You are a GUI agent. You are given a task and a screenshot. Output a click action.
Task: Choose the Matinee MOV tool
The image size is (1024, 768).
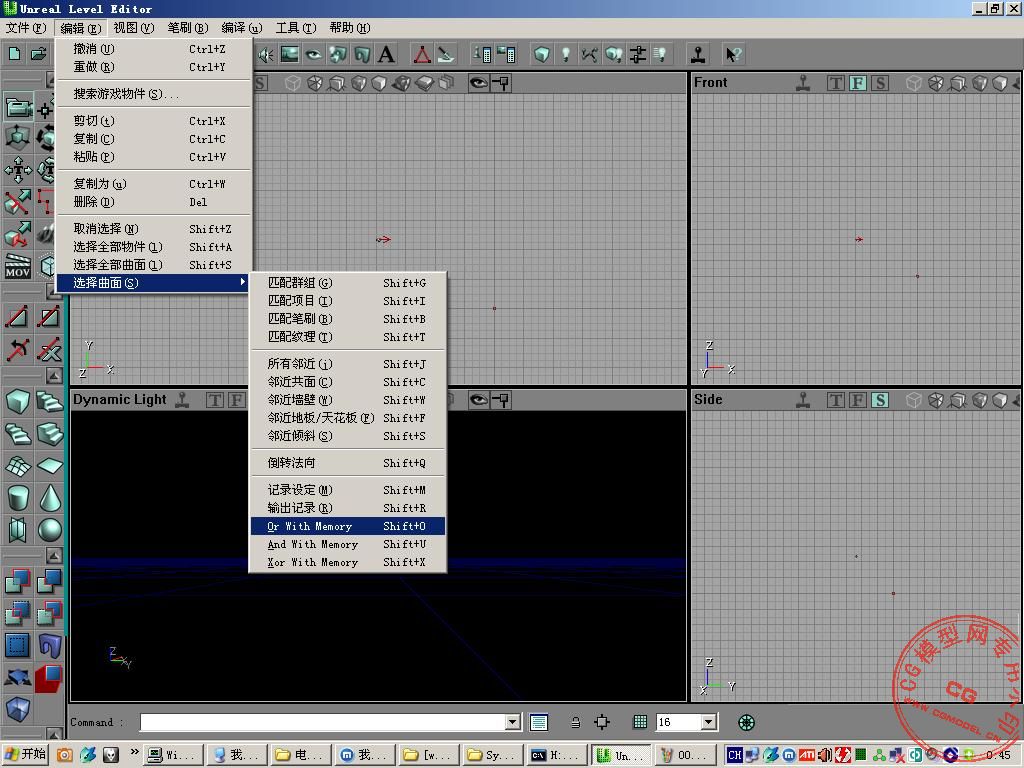18,265
